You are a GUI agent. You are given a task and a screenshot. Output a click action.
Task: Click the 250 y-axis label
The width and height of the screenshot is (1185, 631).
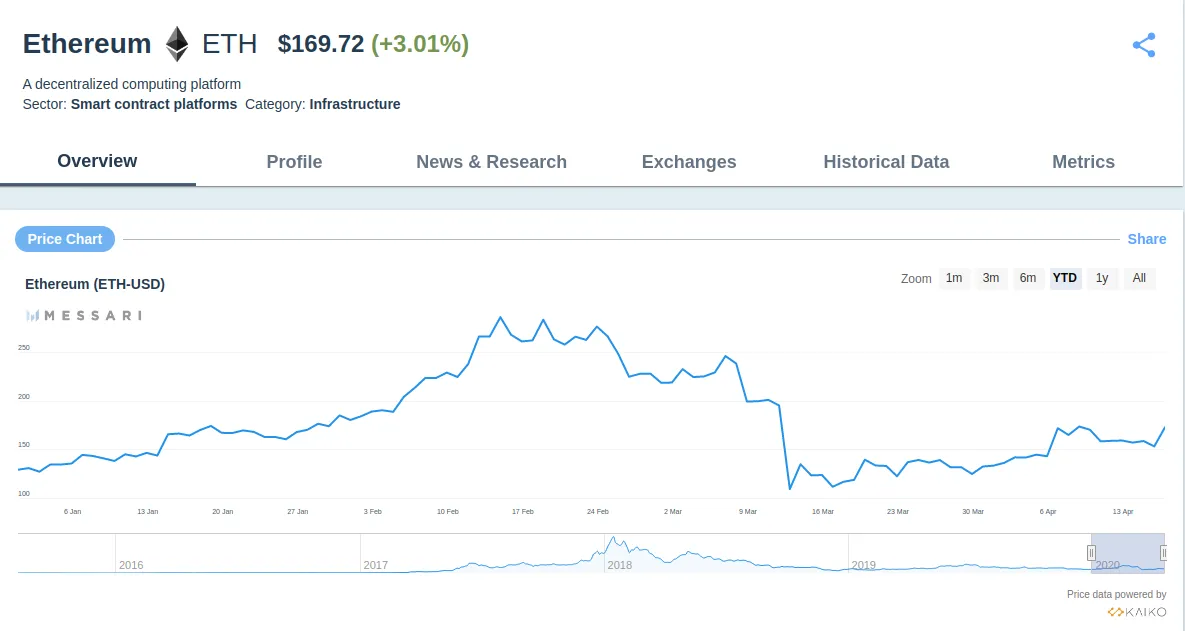[x=24, y=348]
